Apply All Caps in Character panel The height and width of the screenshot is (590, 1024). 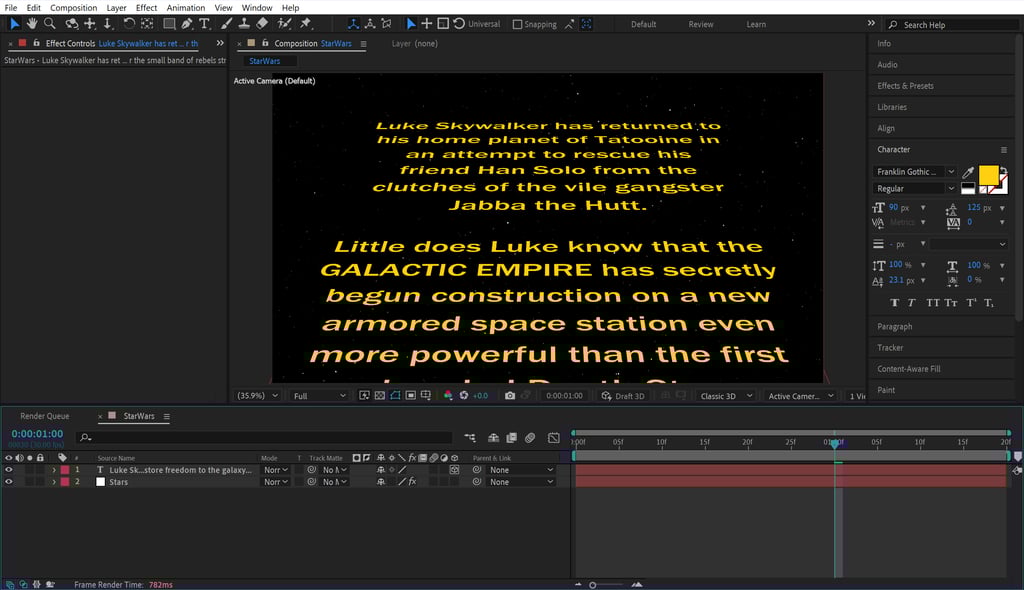click(933, 303)
